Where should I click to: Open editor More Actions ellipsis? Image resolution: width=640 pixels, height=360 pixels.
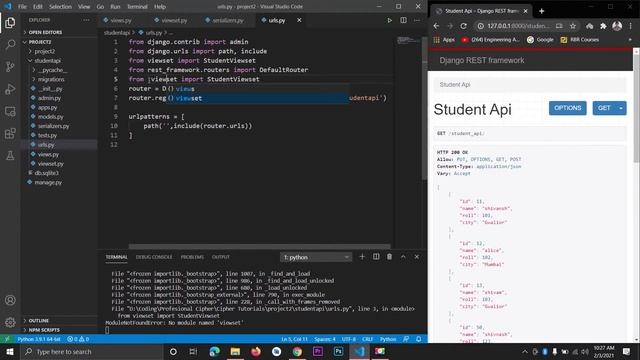[x=417, y=20]
